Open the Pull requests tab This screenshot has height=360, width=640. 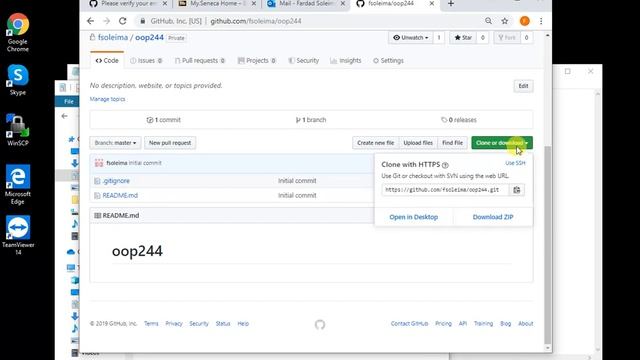pos(200,60)
